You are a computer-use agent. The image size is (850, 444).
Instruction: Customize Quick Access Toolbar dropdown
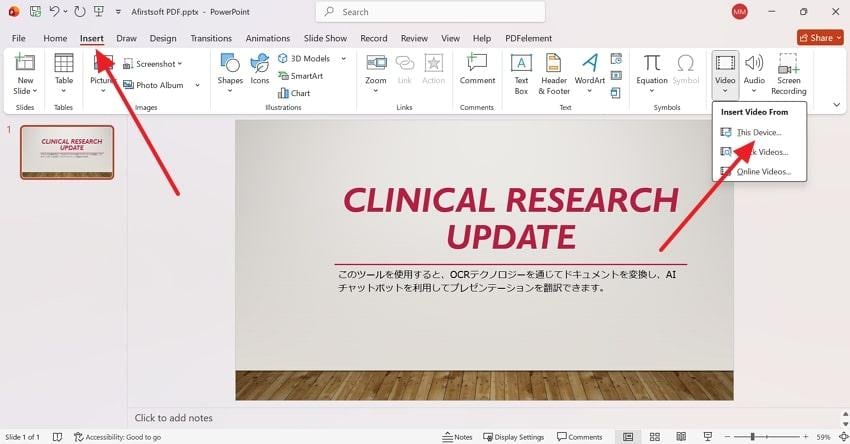tap(118, 11)
